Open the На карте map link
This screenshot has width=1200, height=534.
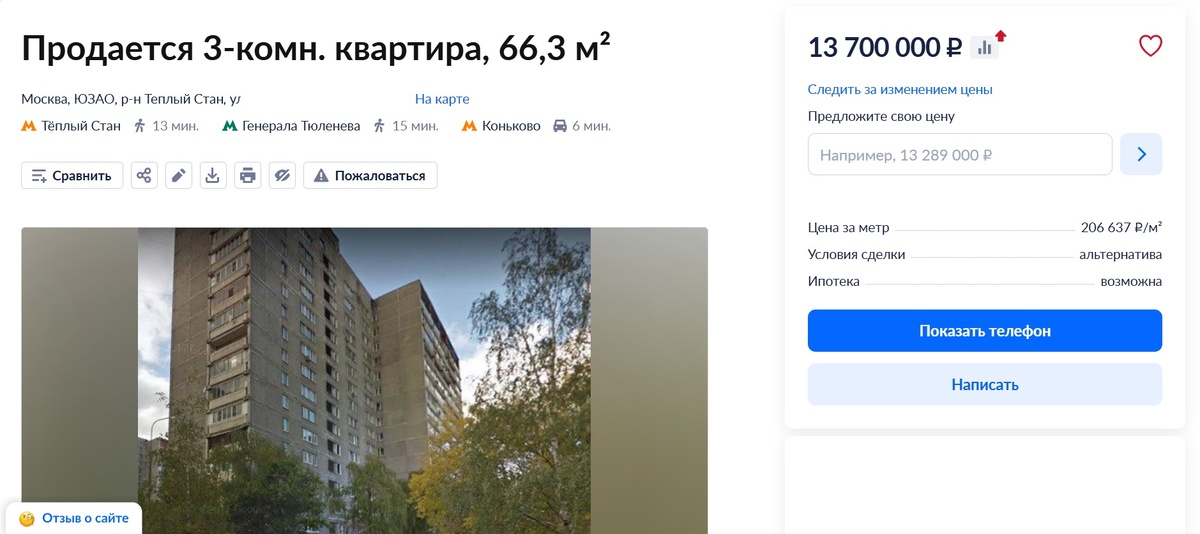coord(442,99)
